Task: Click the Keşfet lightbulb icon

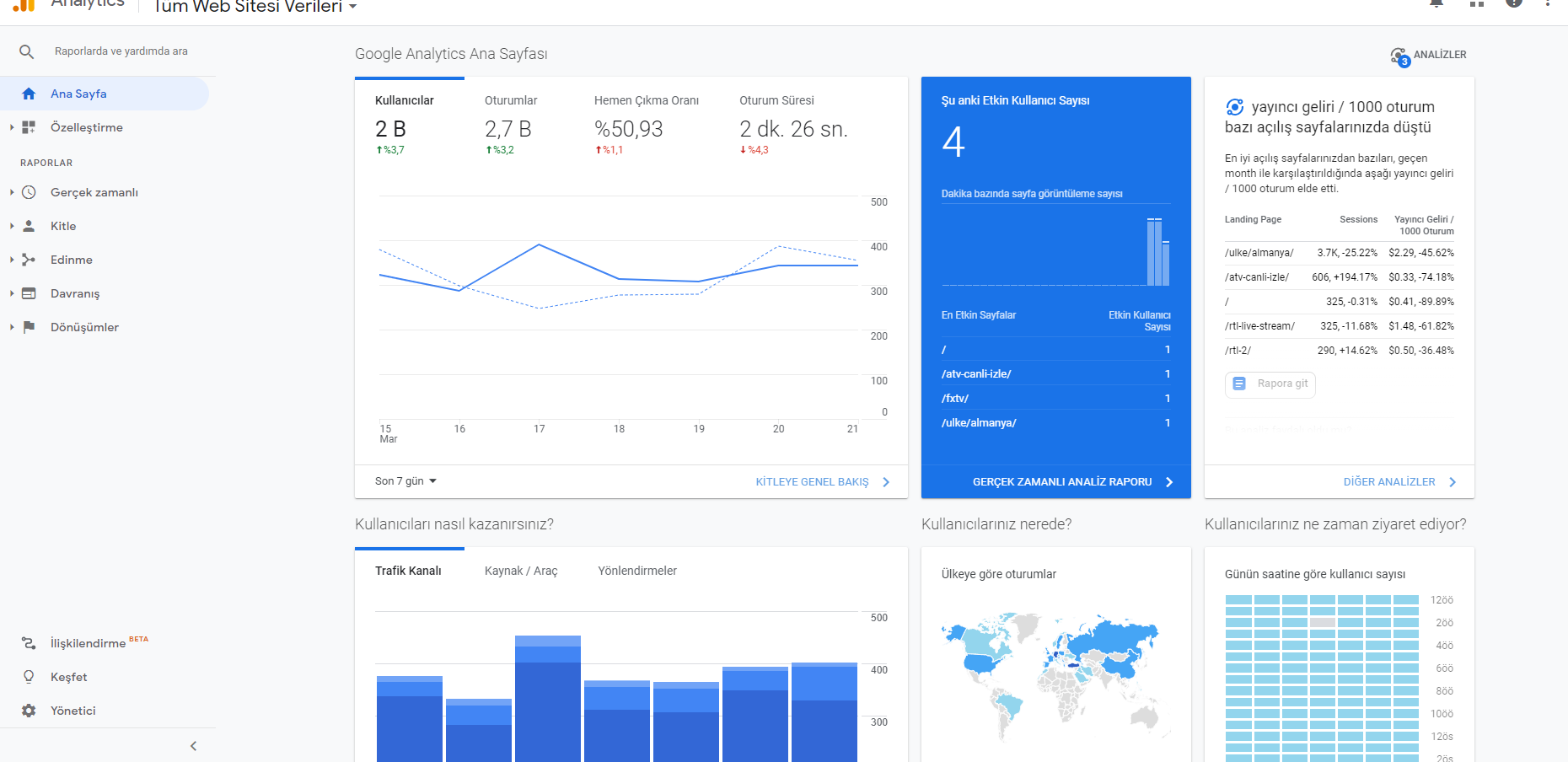Action: point(29,677)
